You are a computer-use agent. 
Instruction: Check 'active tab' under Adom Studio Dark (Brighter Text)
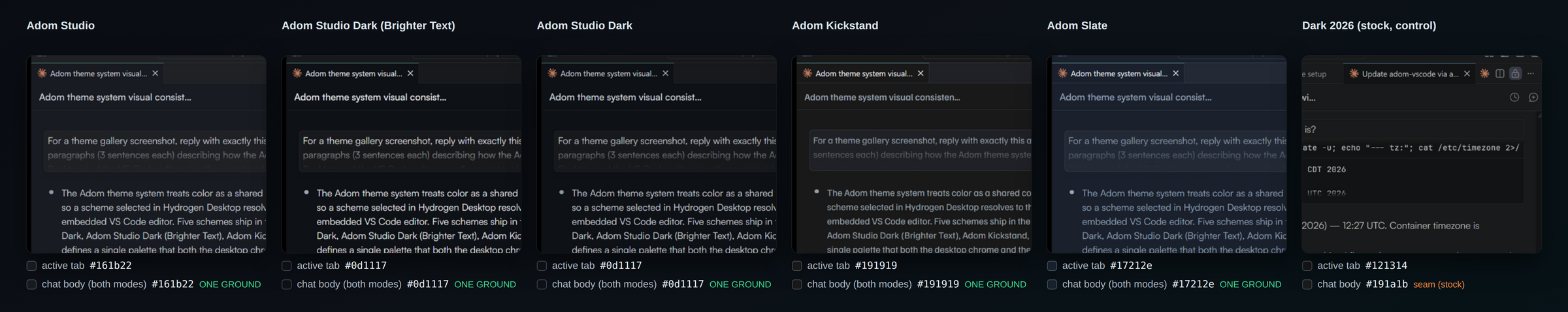click(x=286, y=266)
